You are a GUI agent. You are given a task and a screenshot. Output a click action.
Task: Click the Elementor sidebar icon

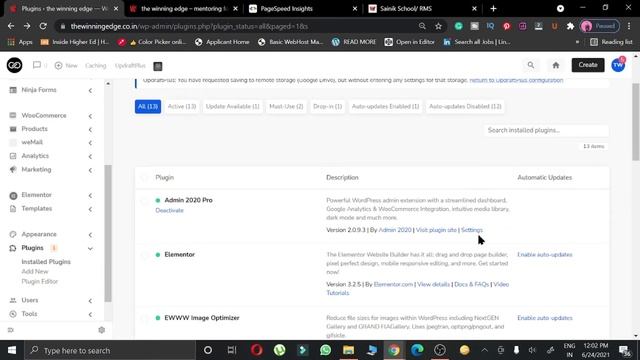[x=13, y=196]
